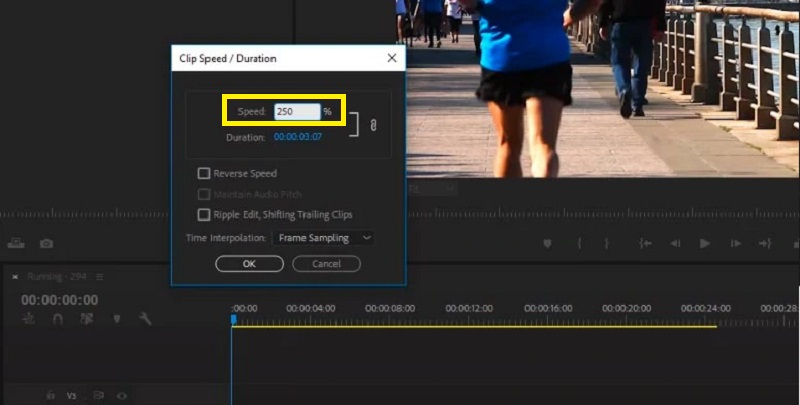Enable the Reverse Speed checkbox
The height and width of the screenshot is (405, 800).
click(x=204, y=173)
